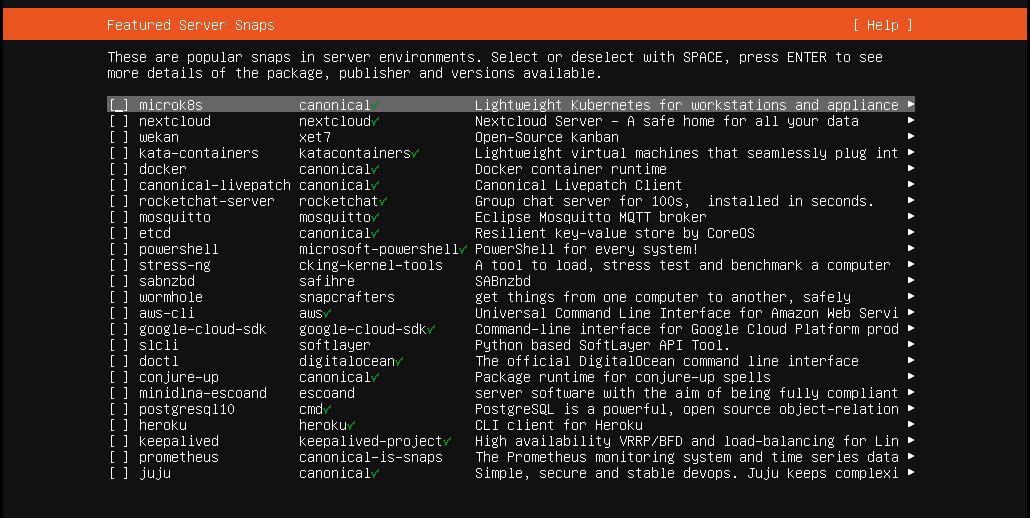This screenshot has height=518, width=1030.
Task: Show details arrow for stress-ng
Action: (x=910, y=265)
